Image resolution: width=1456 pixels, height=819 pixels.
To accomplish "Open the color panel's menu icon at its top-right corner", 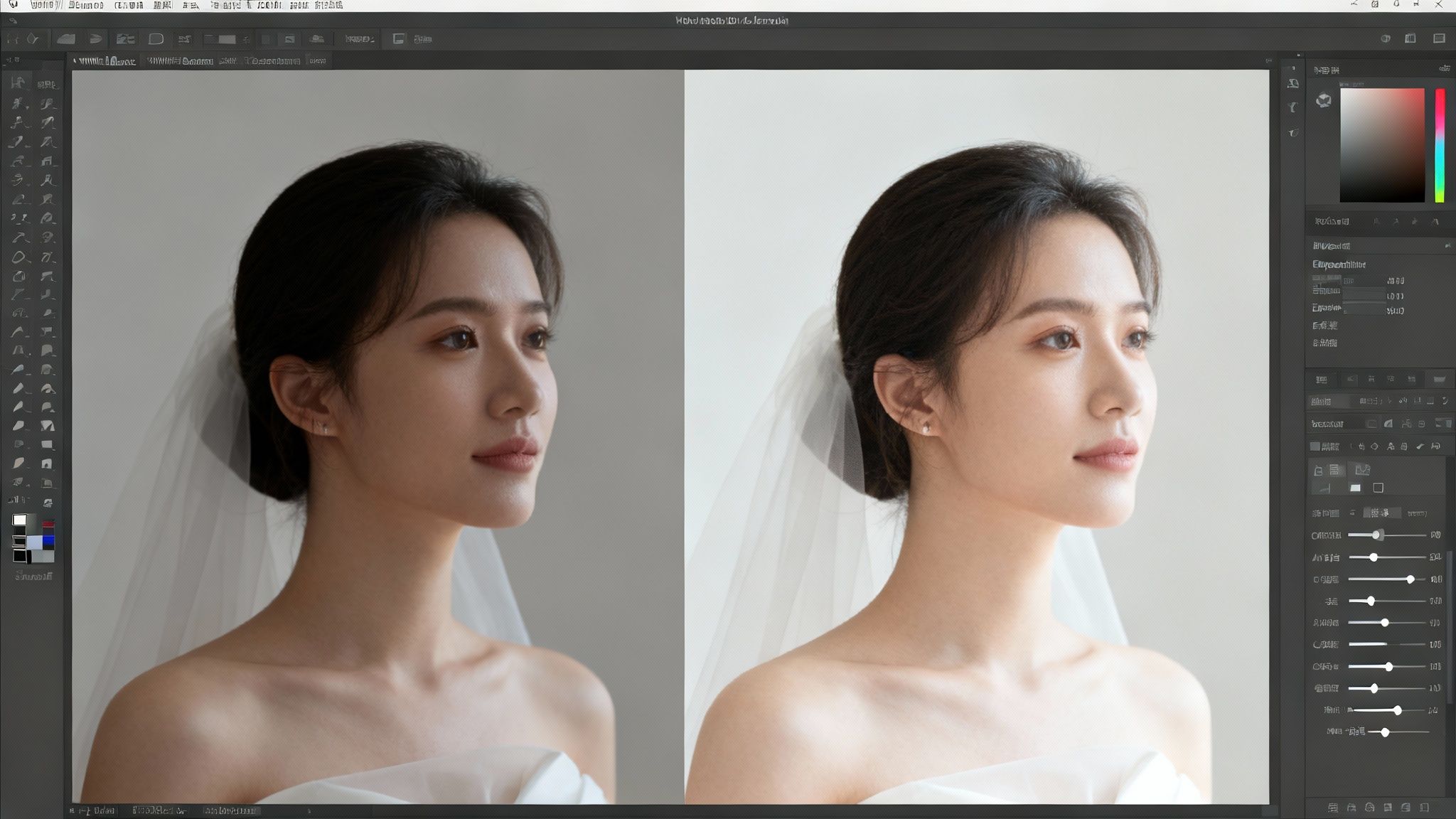I will 1444,69.
